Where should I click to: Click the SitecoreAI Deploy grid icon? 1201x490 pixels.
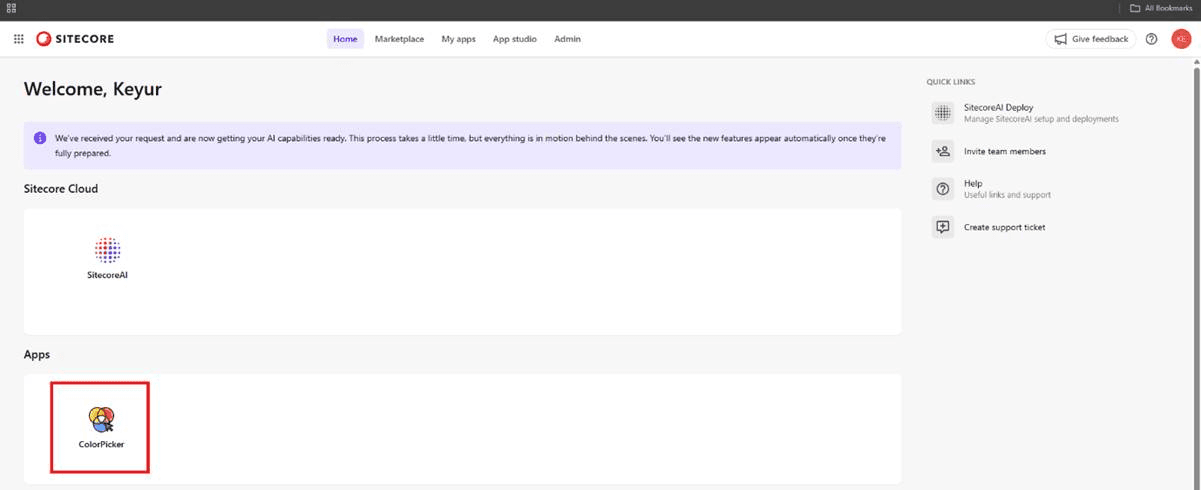coord(942,113)
